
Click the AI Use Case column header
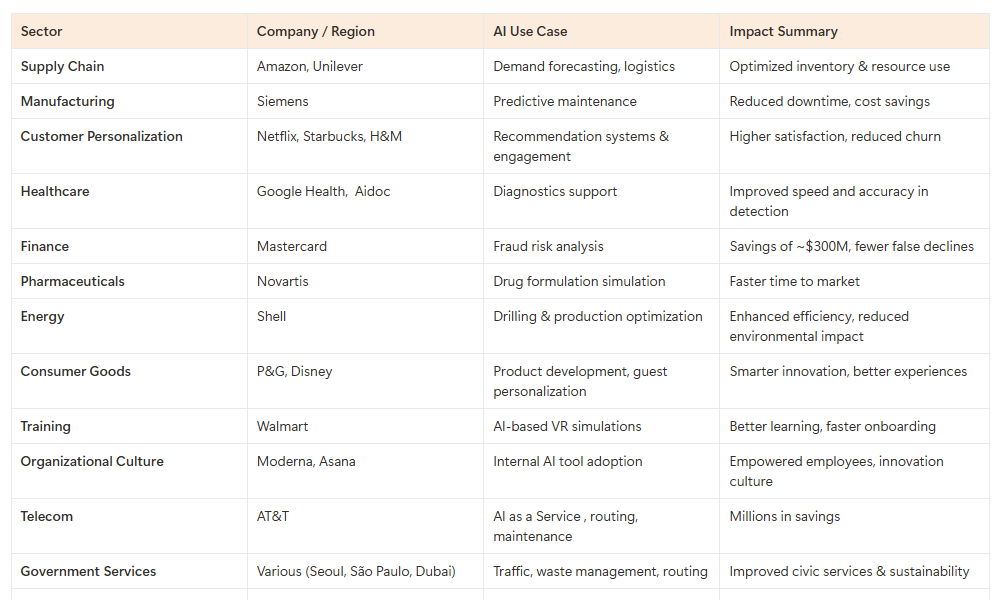530,32
